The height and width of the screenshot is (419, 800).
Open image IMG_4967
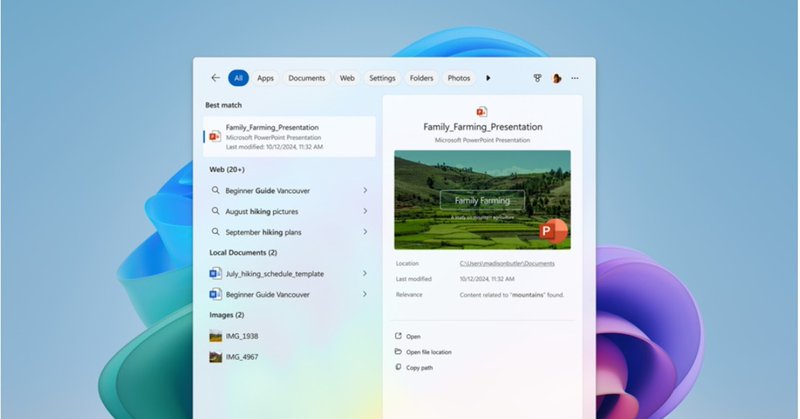click(242, 357)
